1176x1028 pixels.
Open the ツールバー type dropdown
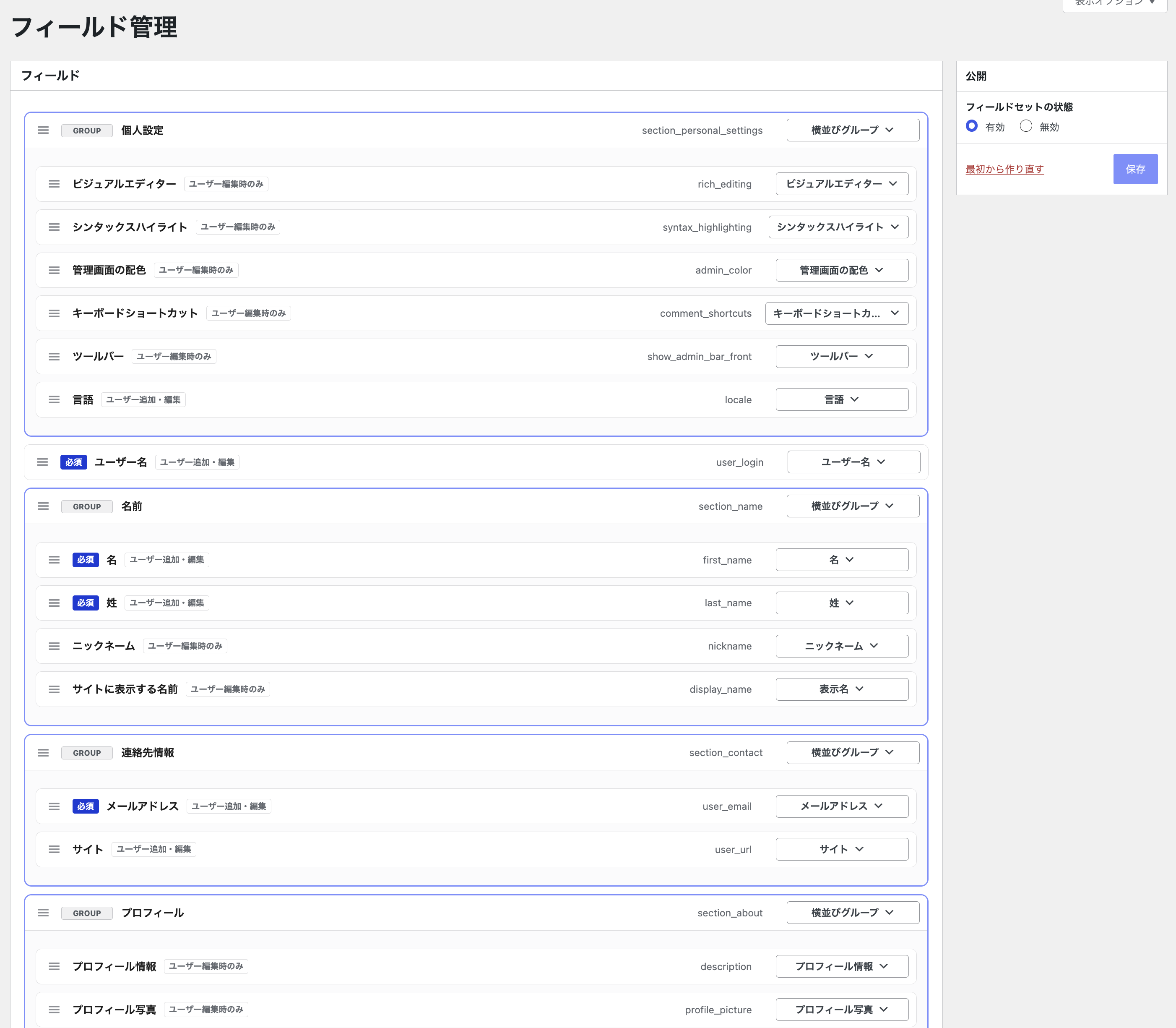coord(842,356)
